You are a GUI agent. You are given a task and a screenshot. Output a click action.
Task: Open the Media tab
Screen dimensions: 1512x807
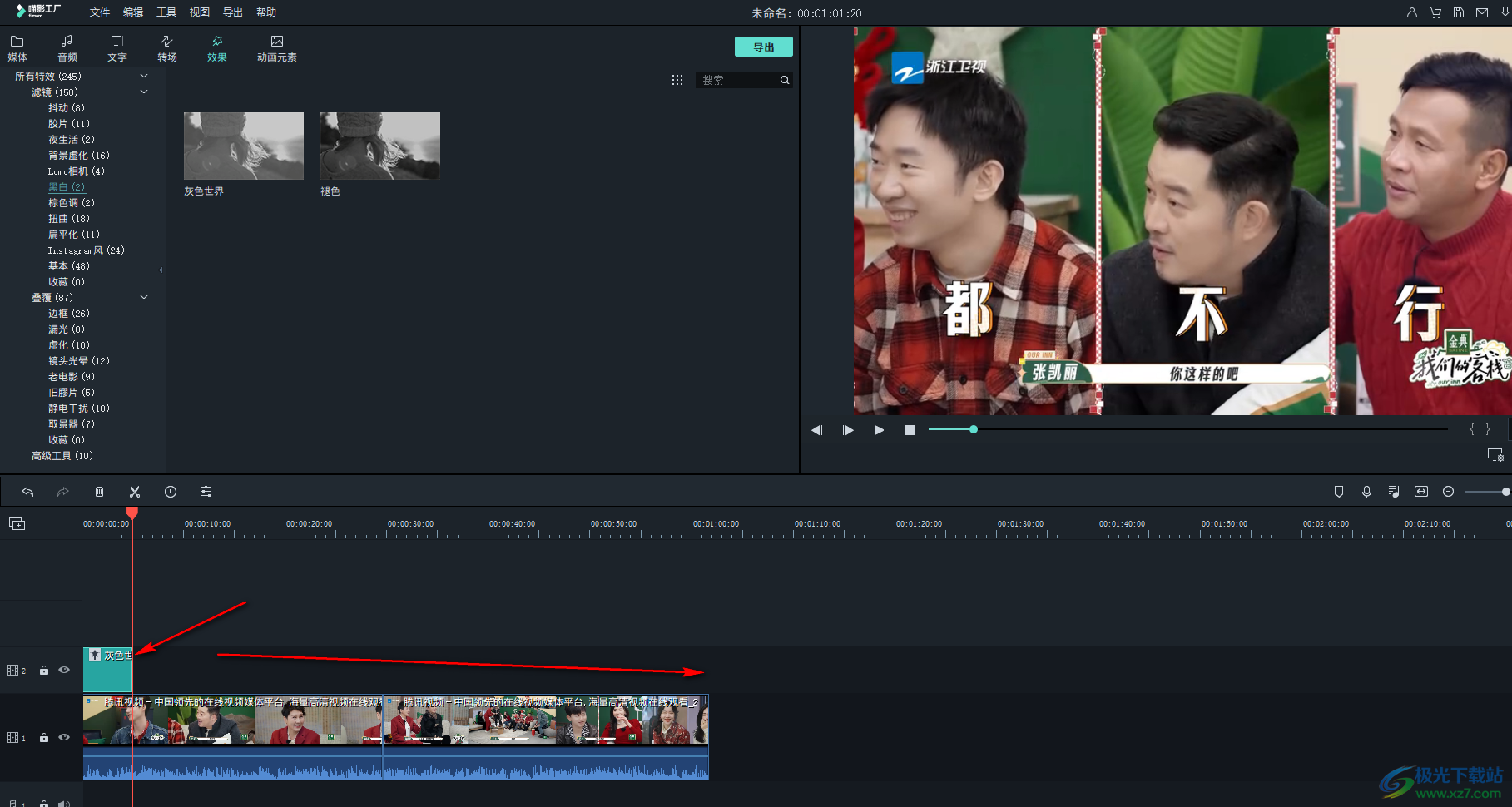click(x=17, y=48)
